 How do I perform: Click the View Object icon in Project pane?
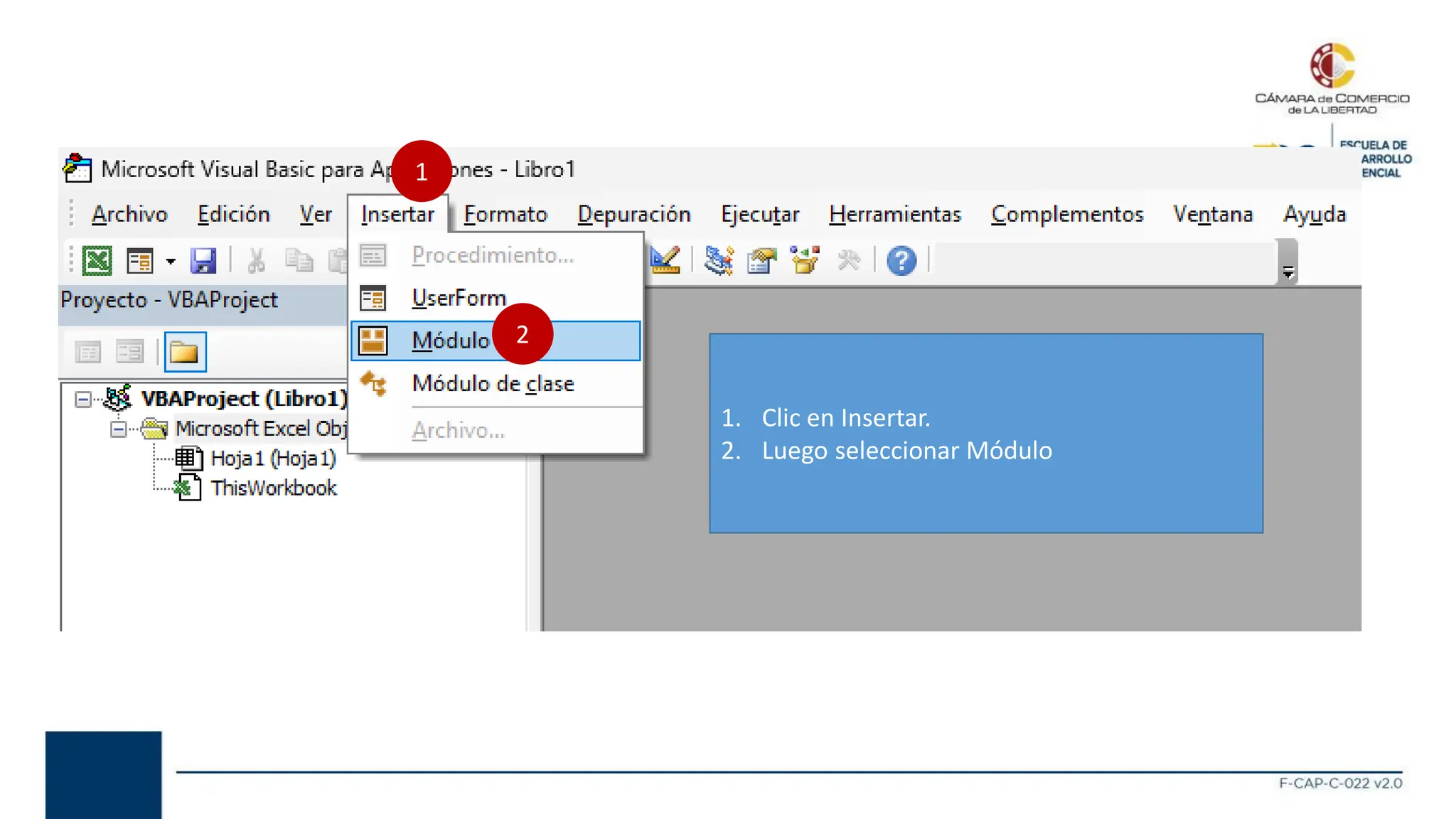pos(130,352)
